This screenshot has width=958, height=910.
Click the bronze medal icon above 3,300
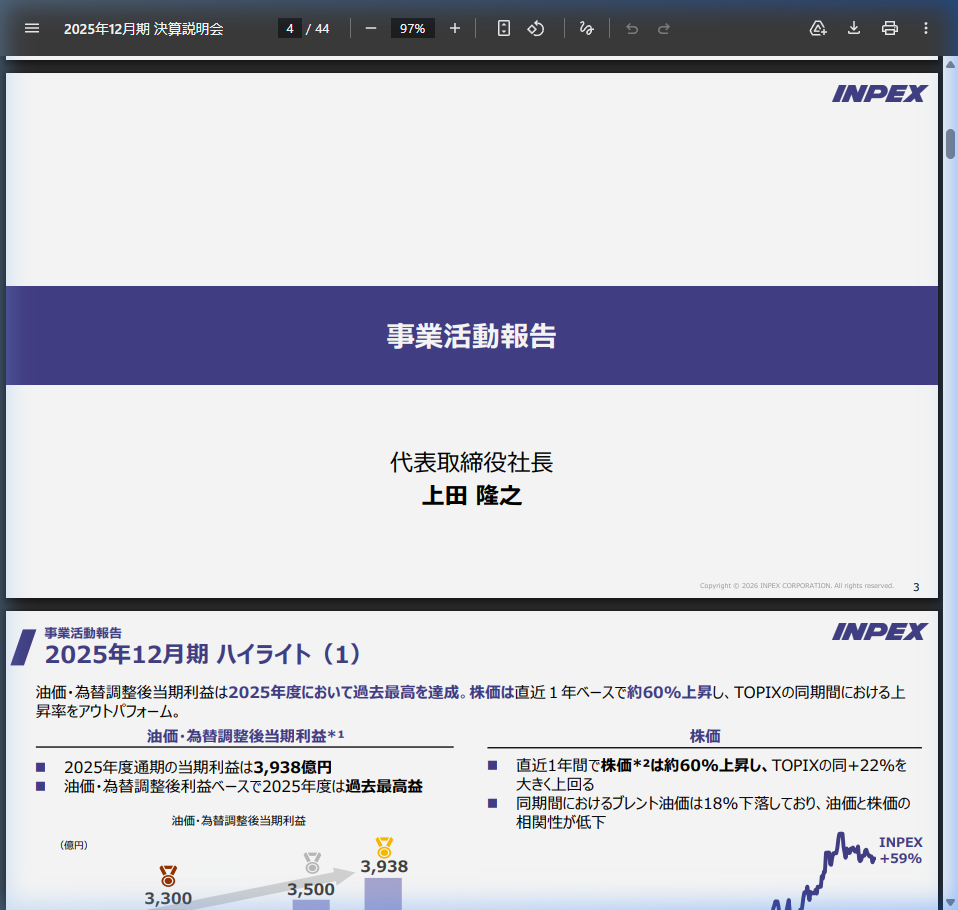(x=168, y=876)
